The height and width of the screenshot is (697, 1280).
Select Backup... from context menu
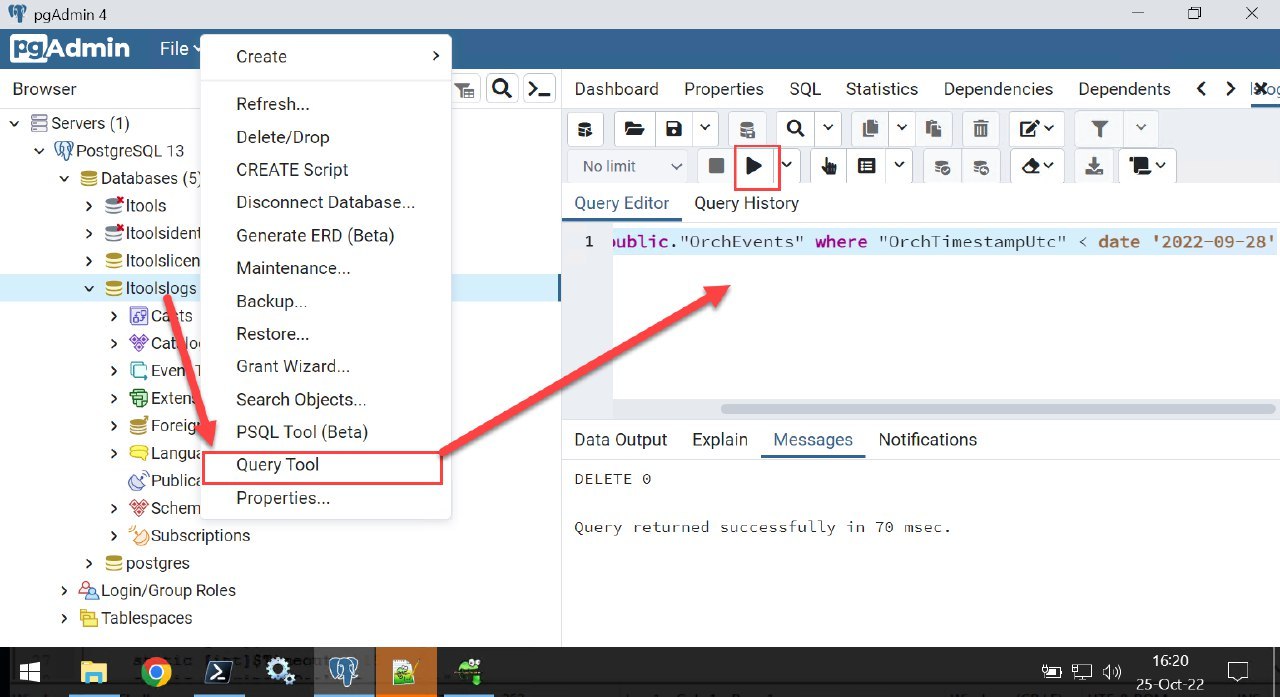[326, 301]
